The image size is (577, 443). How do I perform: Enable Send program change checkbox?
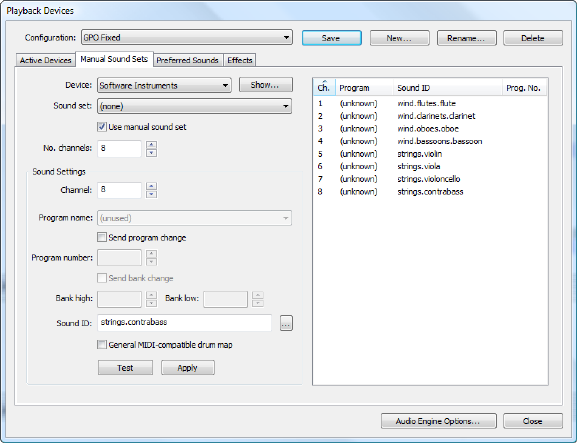[x=102, y=237]
